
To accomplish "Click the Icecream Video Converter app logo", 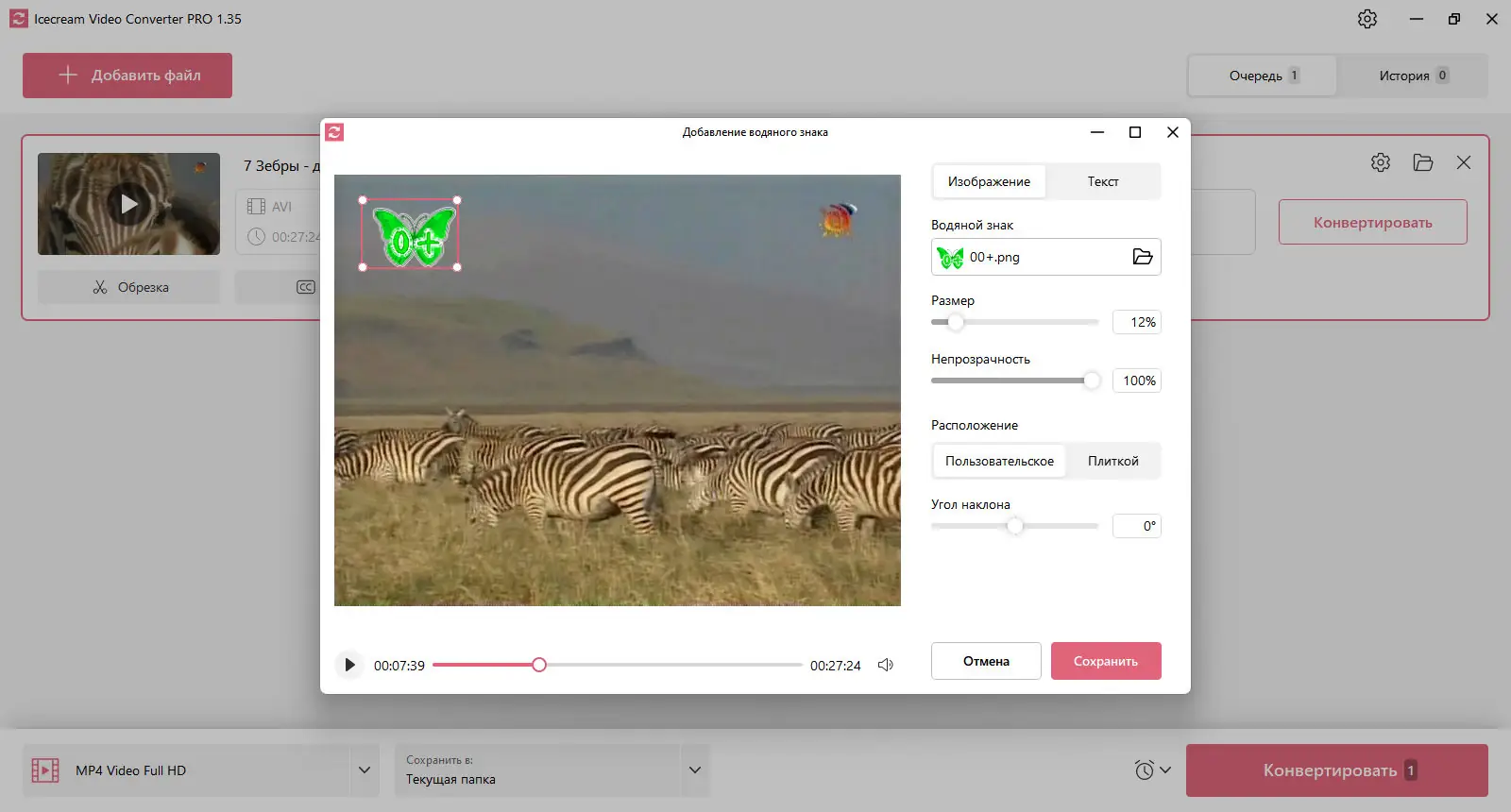I will (19, 19).
